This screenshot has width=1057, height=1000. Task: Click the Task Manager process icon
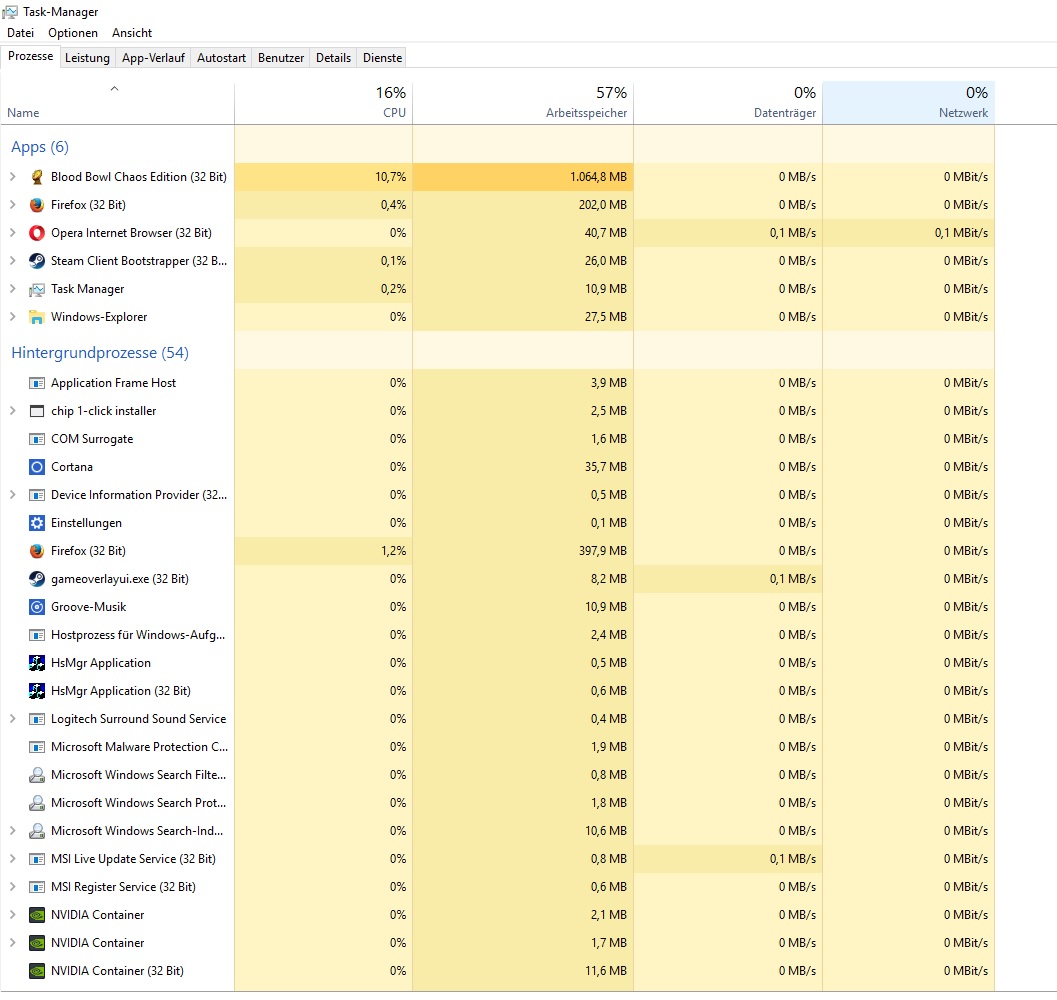(x=37, y=289)
